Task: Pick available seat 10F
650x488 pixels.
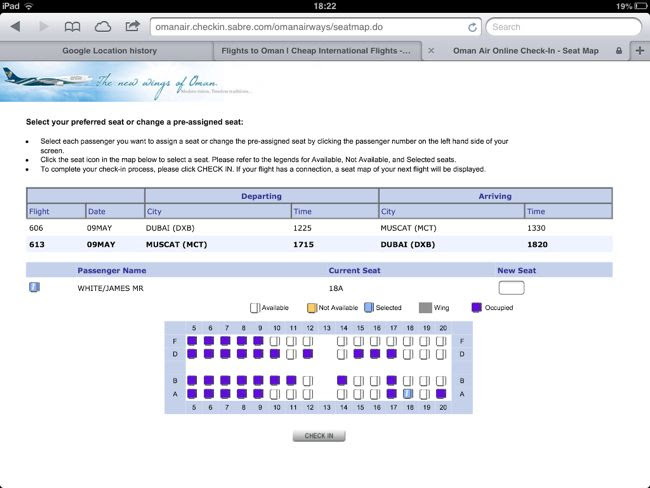Action: point(275,341)
